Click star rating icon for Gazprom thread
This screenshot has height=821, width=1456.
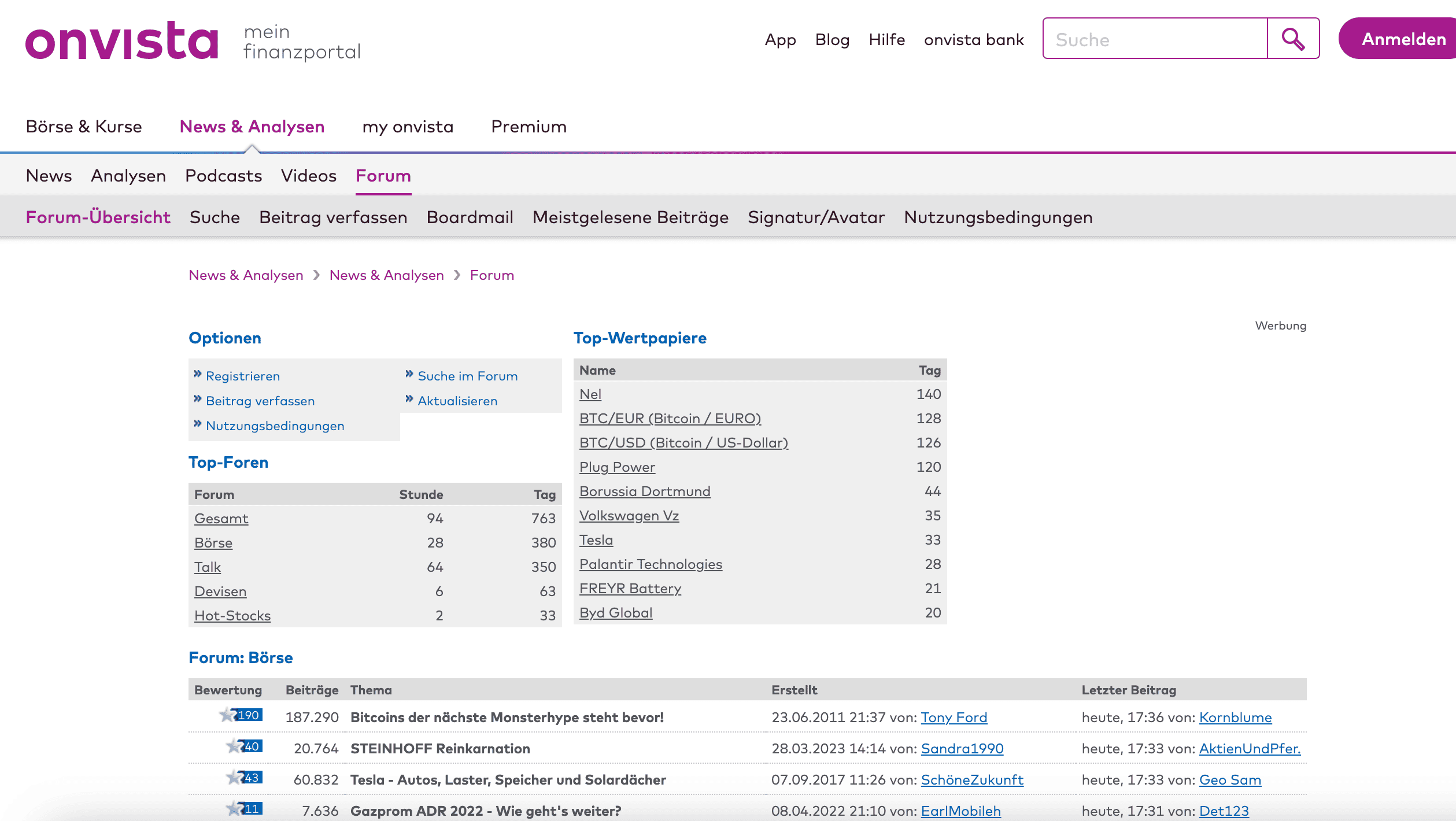(x=234, y=808)
